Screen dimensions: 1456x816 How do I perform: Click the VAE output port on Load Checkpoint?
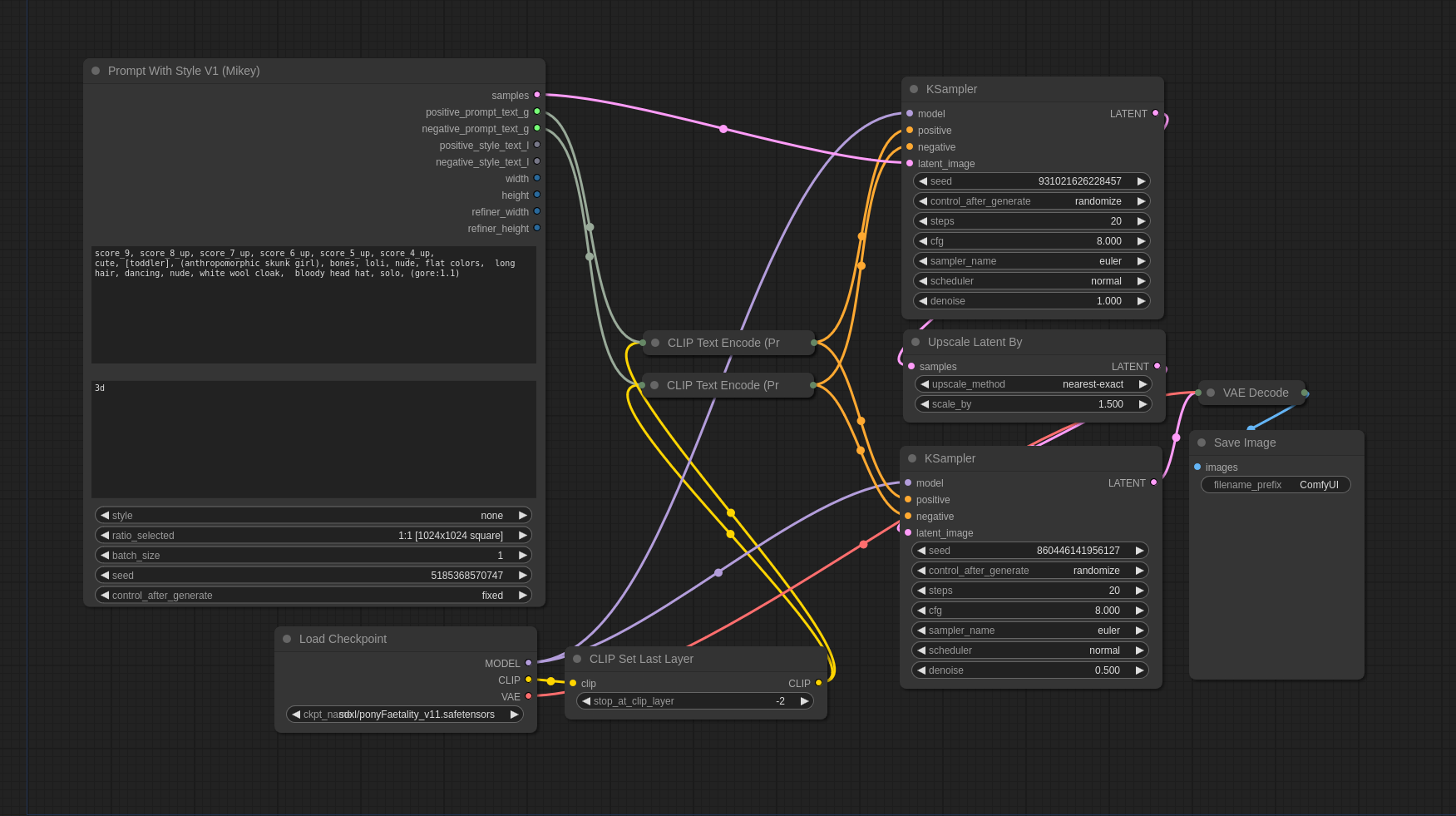pos(528,696)
